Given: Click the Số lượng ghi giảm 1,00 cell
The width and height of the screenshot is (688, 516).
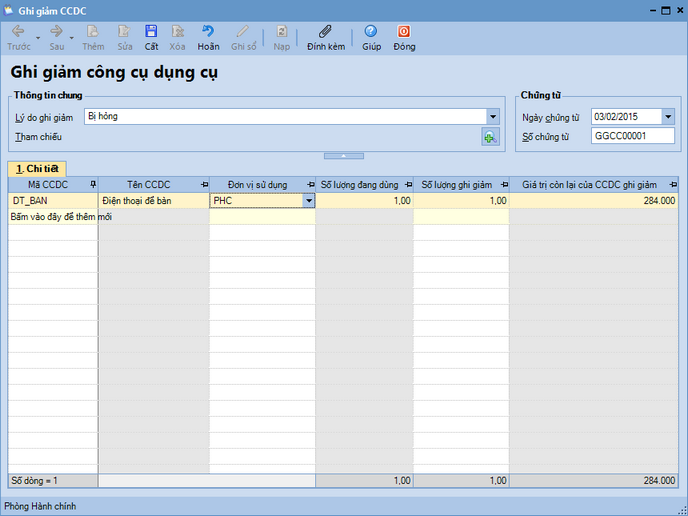Looking at the screenshot, I should tap(461, 201).
